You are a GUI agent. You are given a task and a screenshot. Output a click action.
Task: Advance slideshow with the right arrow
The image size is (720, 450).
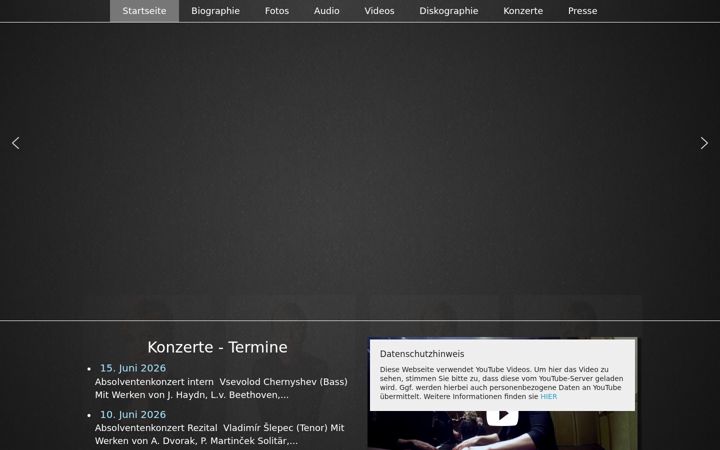[704, 143]
